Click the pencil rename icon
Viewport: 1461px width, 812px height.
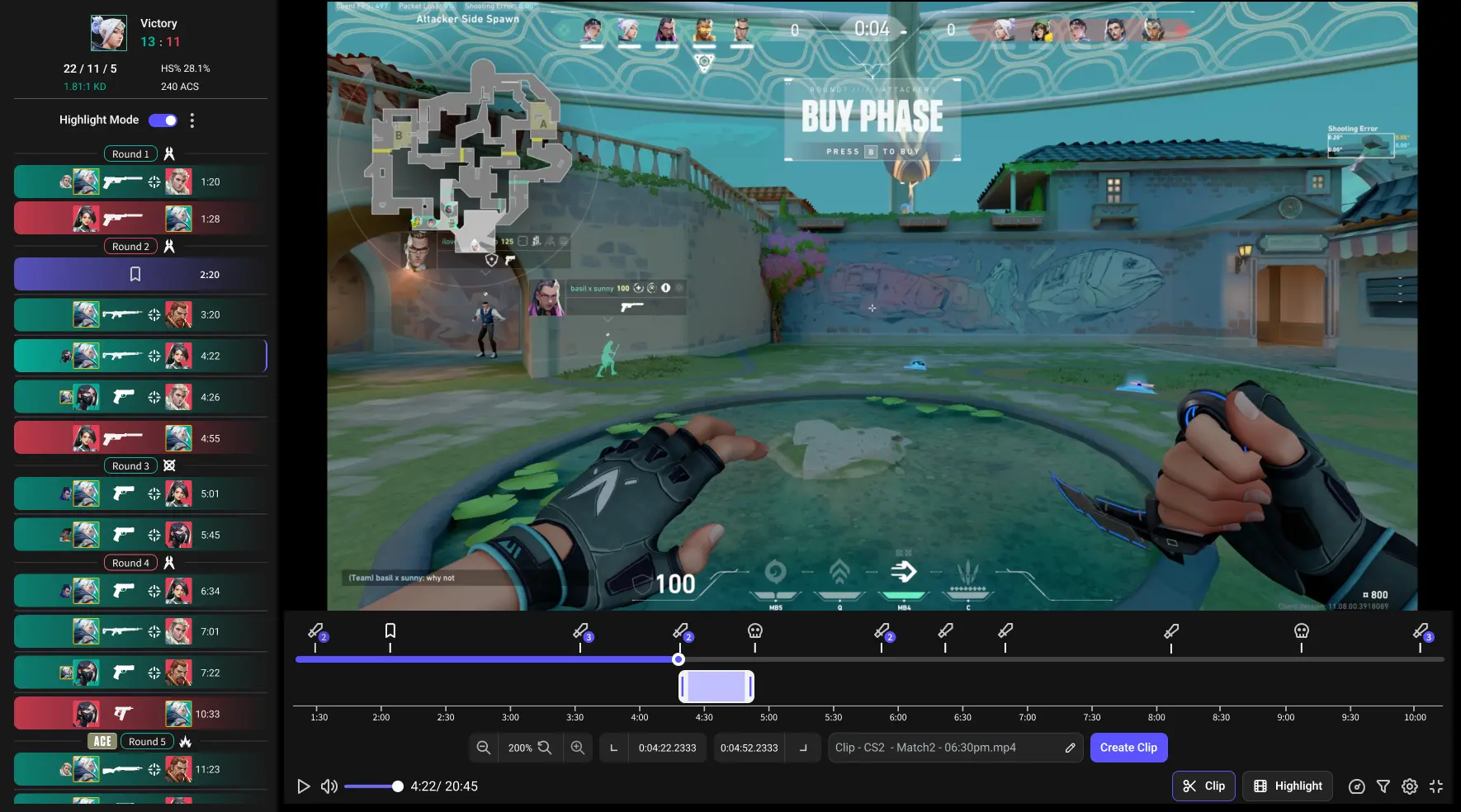click(x=1070, y=748)
